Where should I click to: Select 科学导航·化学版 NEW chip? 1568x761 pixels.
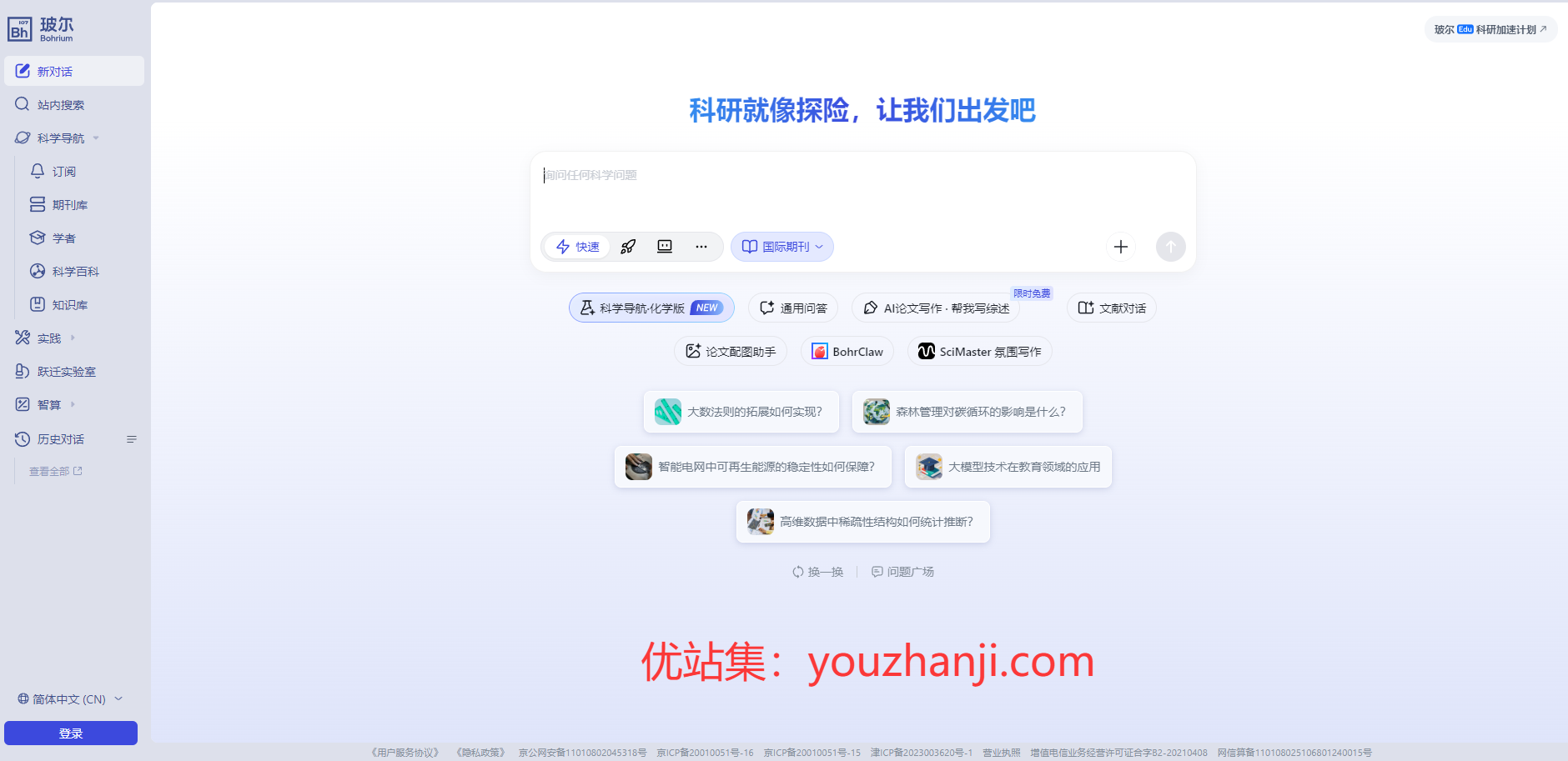[651, 308]
